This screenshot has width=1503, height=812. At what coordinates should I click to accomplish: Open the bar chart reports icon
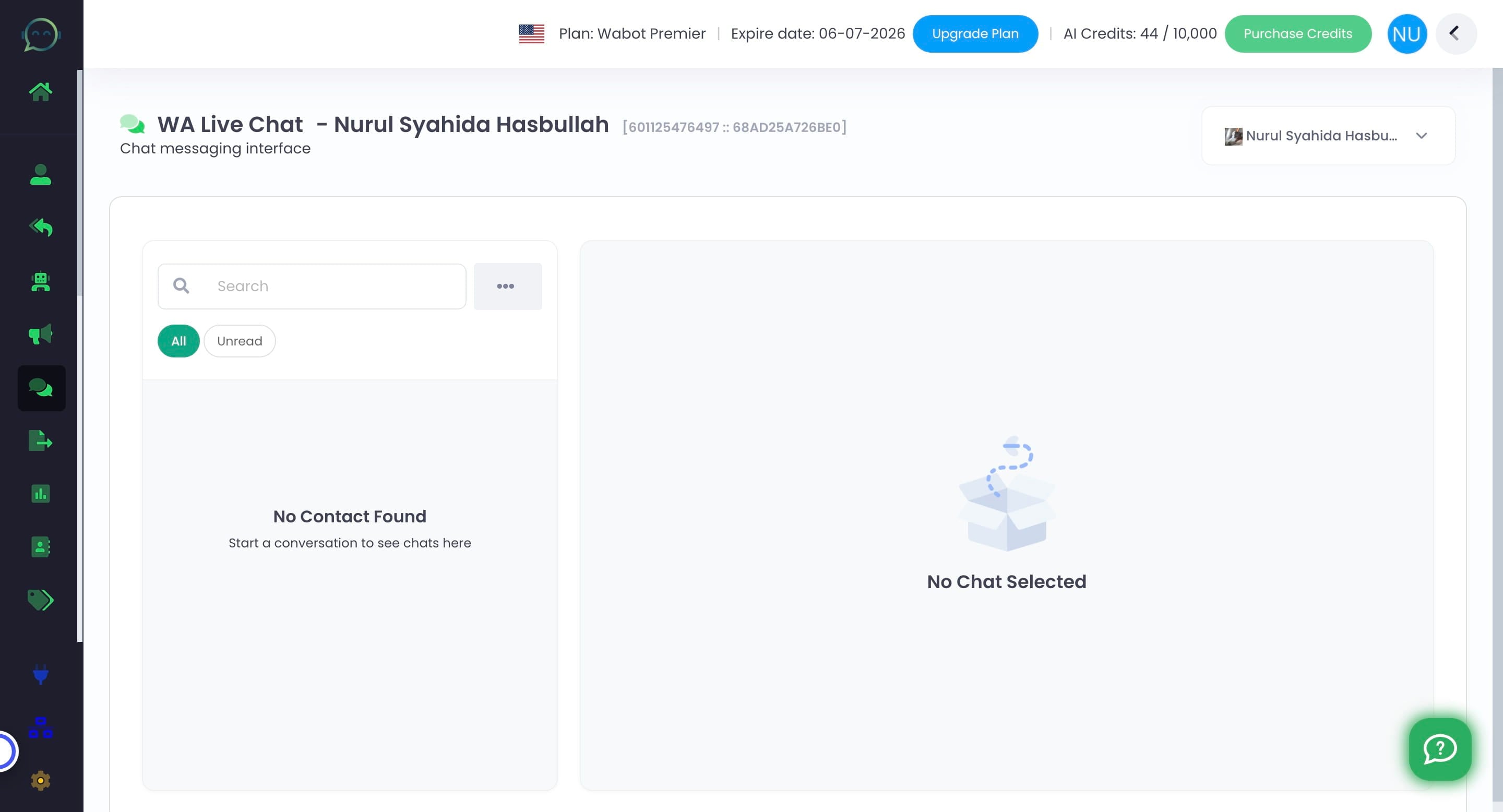(40, 494)
